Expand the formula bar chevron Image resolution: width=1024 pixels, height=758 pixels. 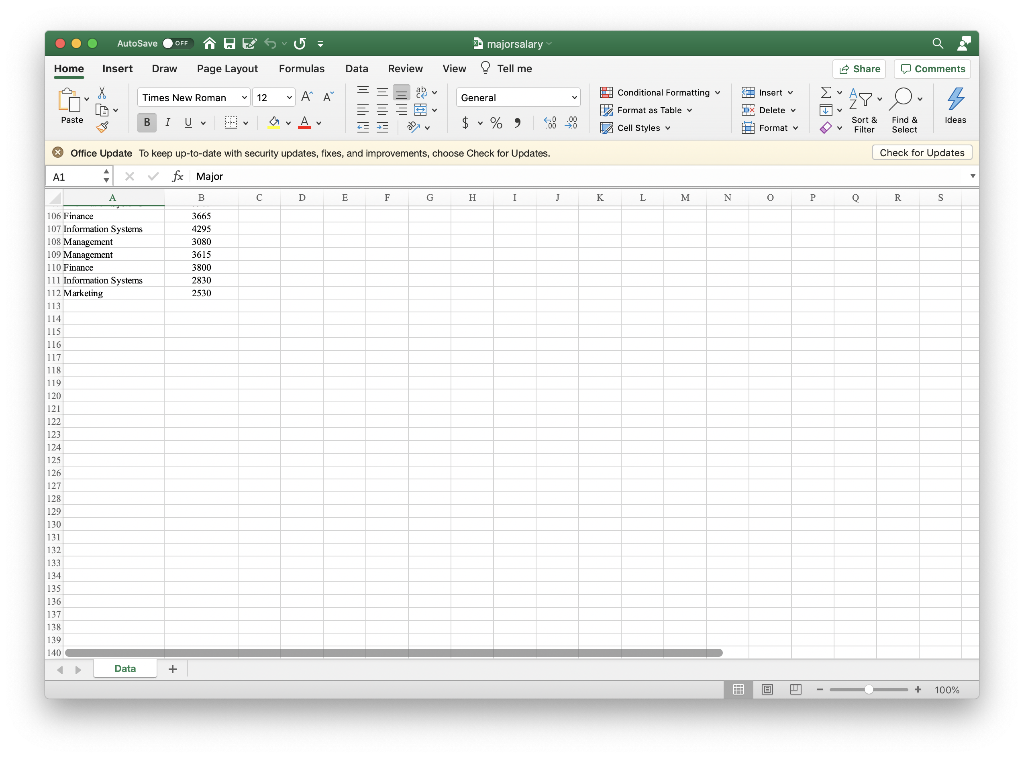point(972,176)
